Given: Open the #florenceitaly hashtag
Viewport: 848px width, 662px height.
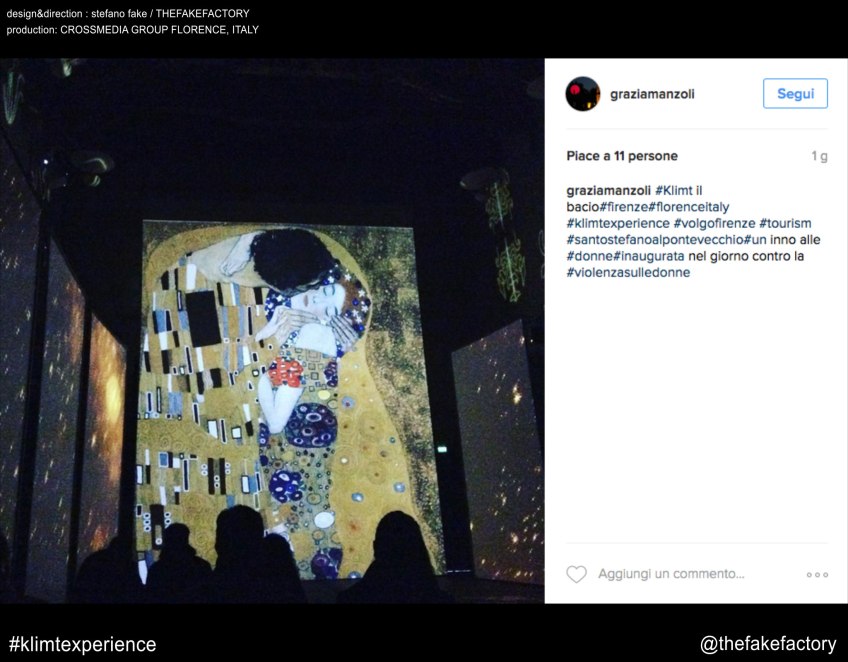Looking at the screenshot, I should [688, 207].
